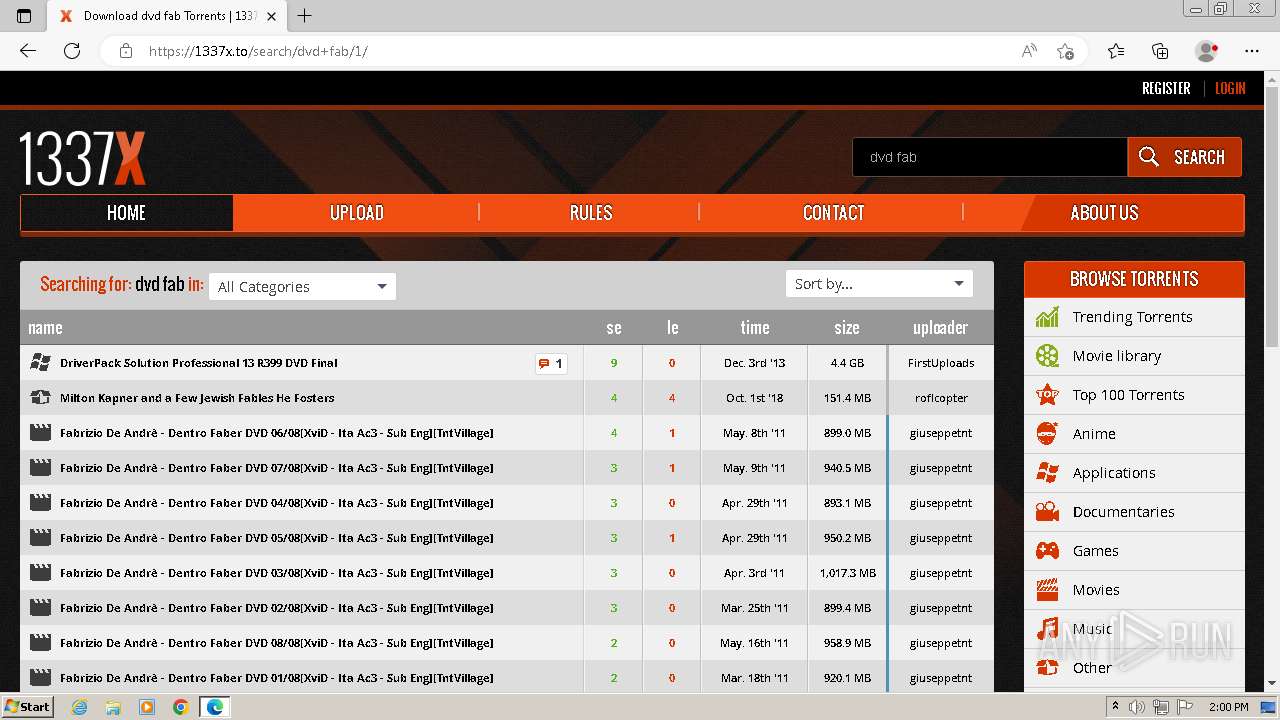
Task: Open the Other category link
Action: tap(1092, 668)
